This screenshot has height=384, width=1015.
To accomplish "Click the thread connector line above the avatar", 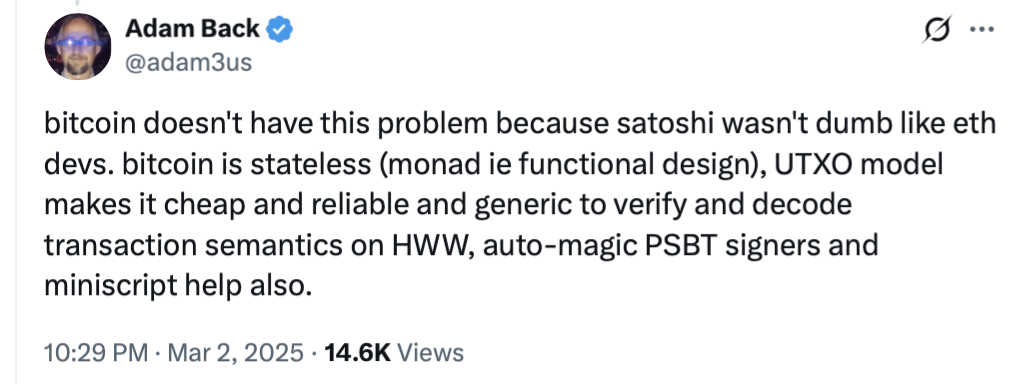I will (x=76, y=3).
